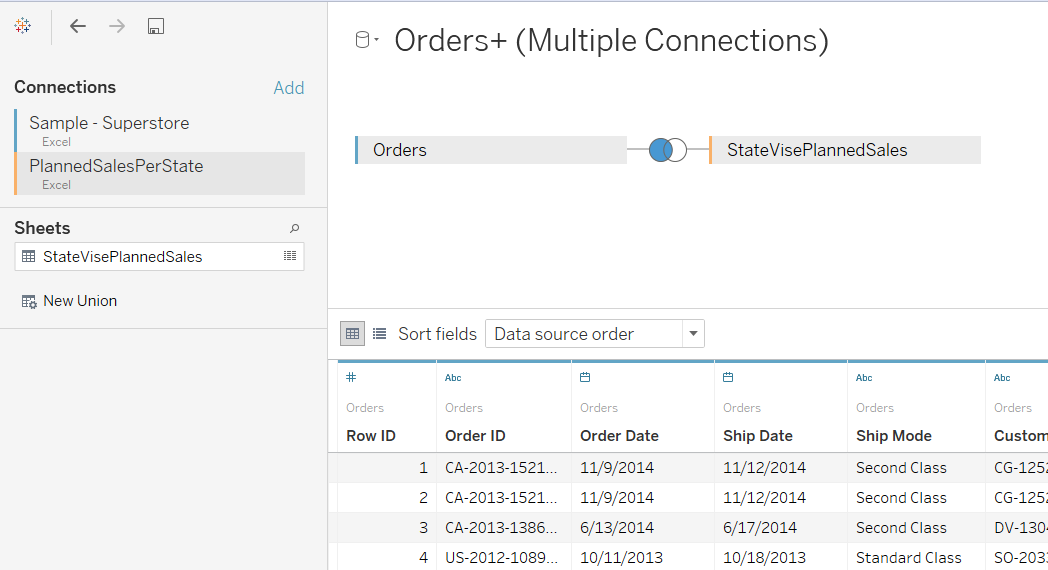The width and height of the screenshot is (1048, 570).
Task: Click view data icon beside StateVisePlannedSales sheet
Action: point(290,256)
